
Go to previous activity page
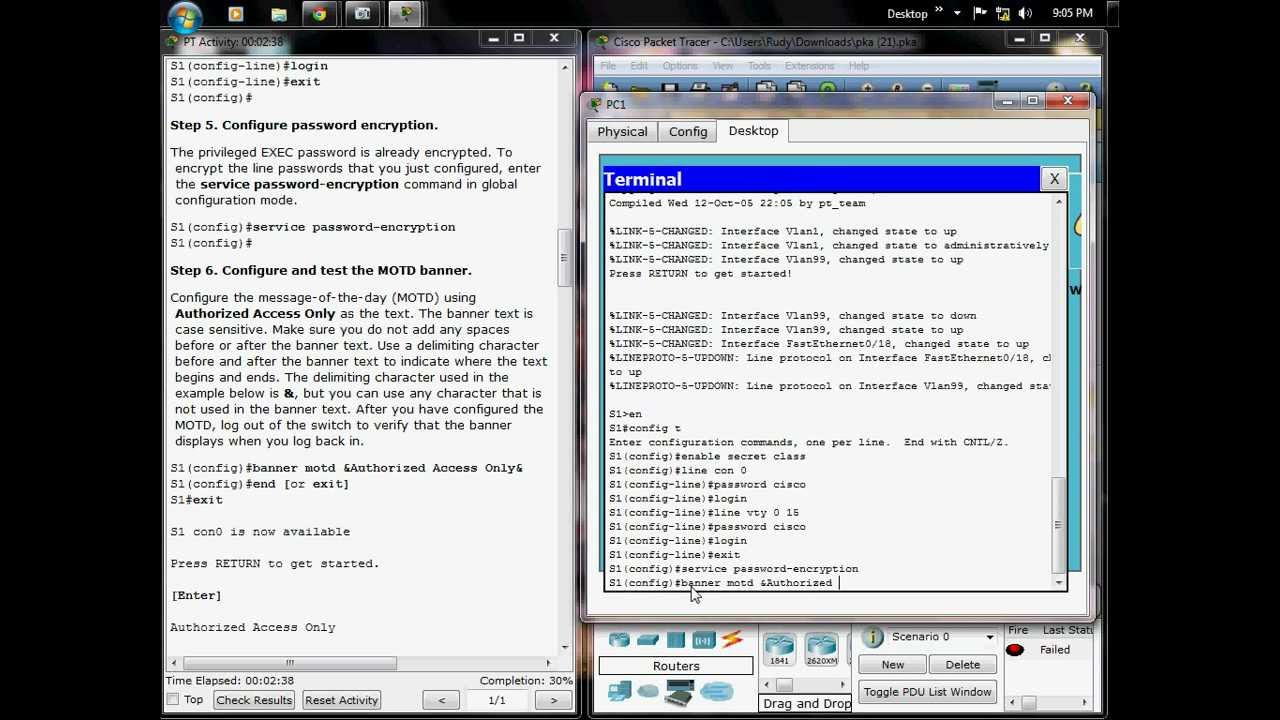coord(442,700)
